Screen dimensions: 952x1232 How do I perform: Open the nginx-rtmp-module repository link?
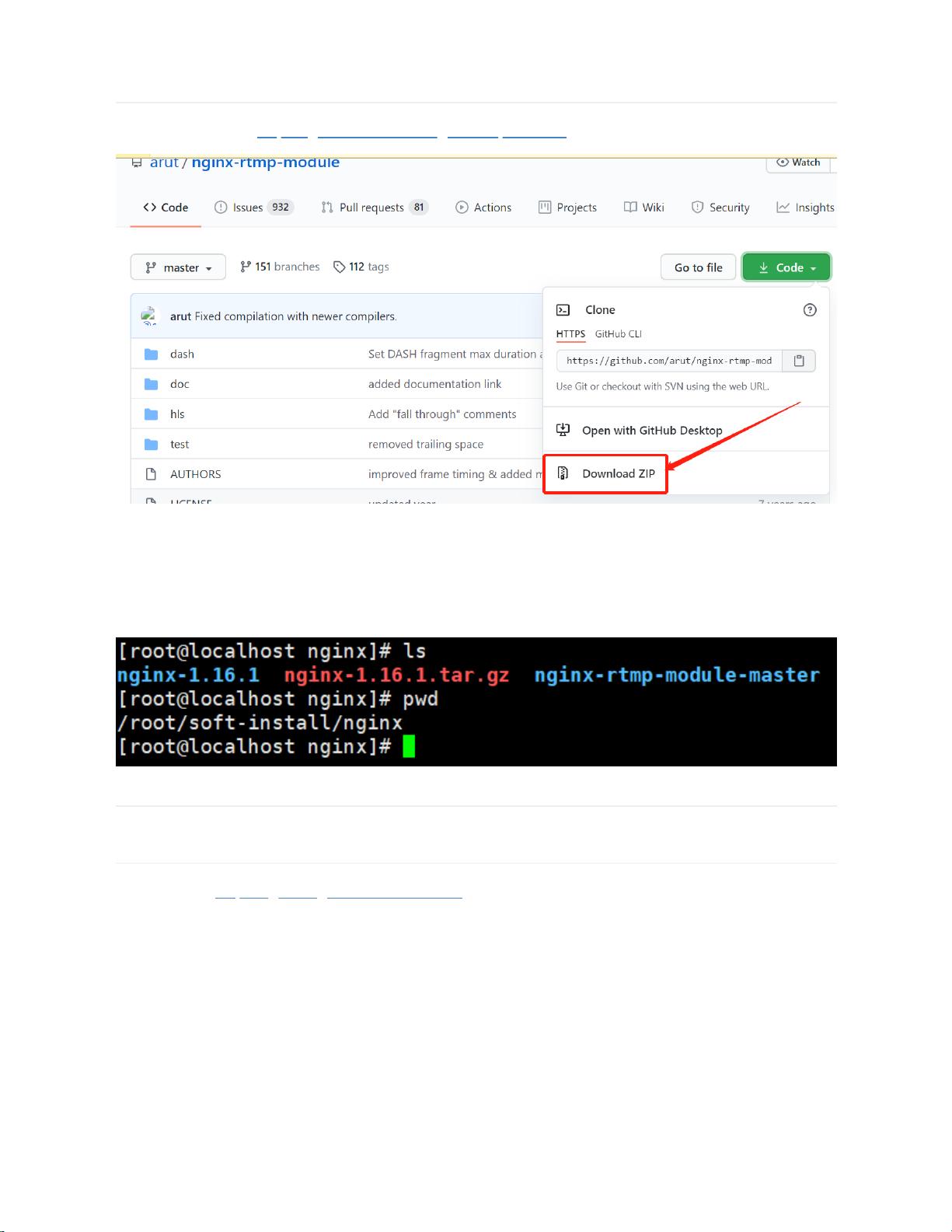(x=266, y=162)
